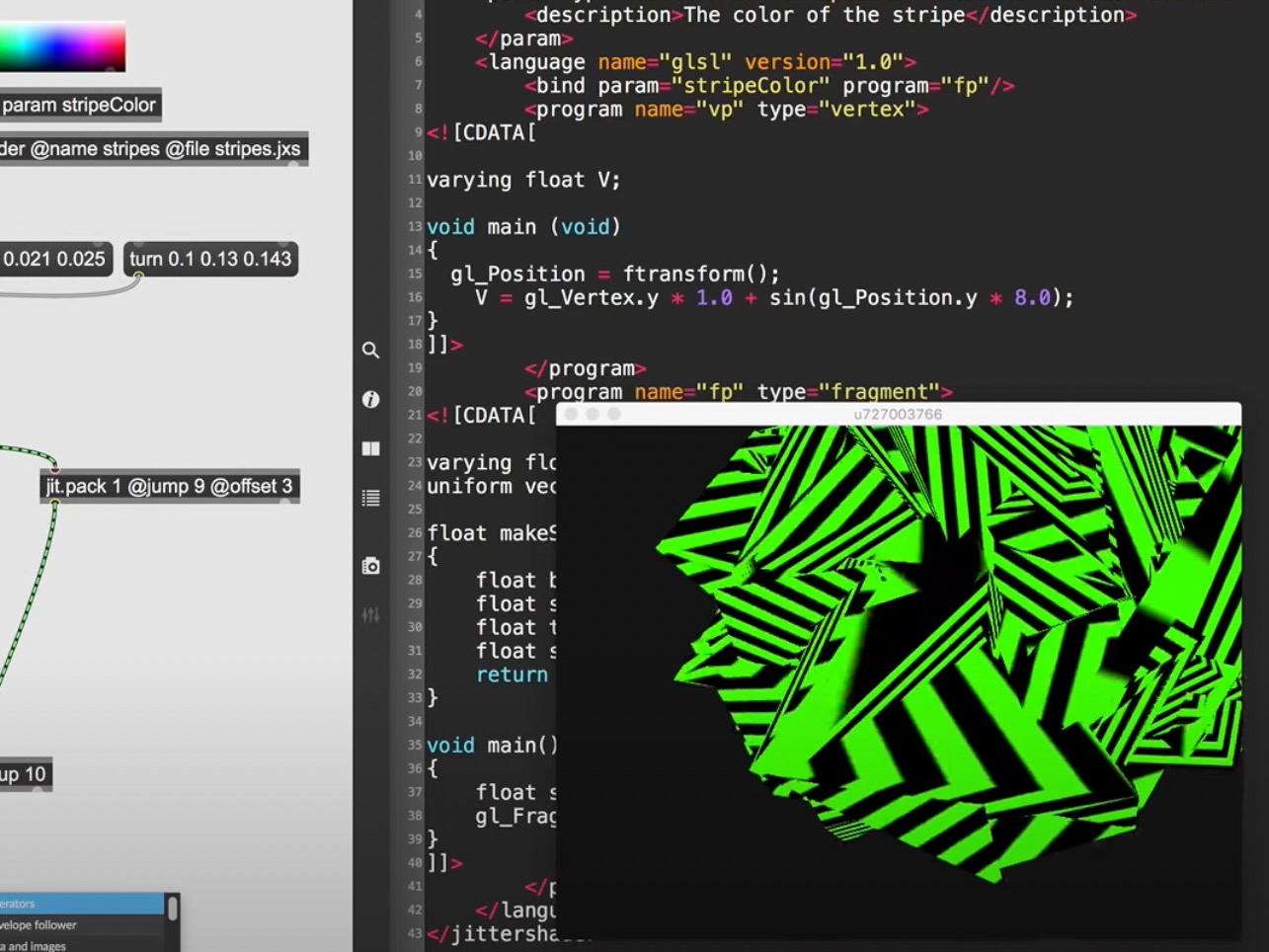
Task: Select the "up 10" object box
Action: (x=24, y=774)
